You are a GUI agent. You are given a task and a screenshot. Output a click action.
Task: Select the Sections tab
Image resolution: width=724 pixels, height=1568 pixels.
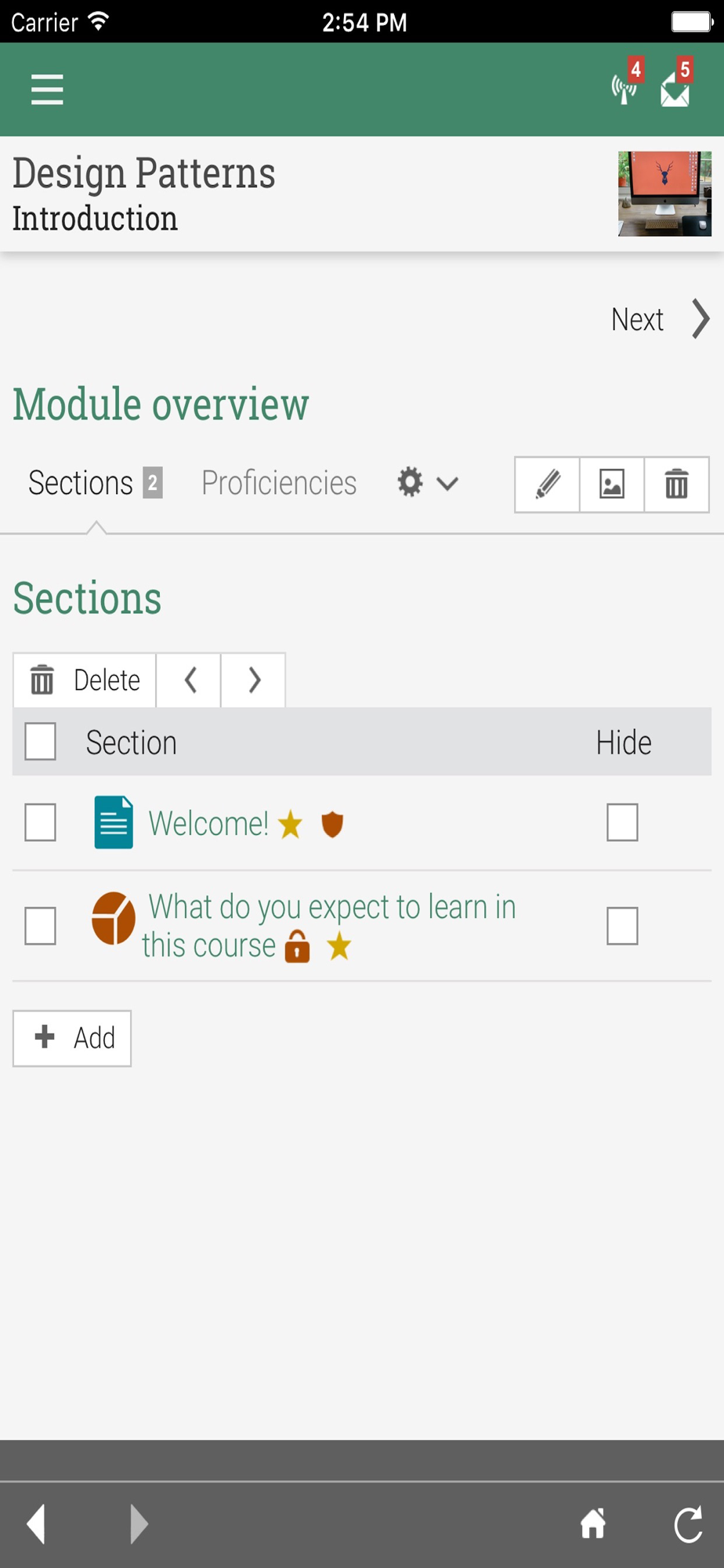[95, 483]
